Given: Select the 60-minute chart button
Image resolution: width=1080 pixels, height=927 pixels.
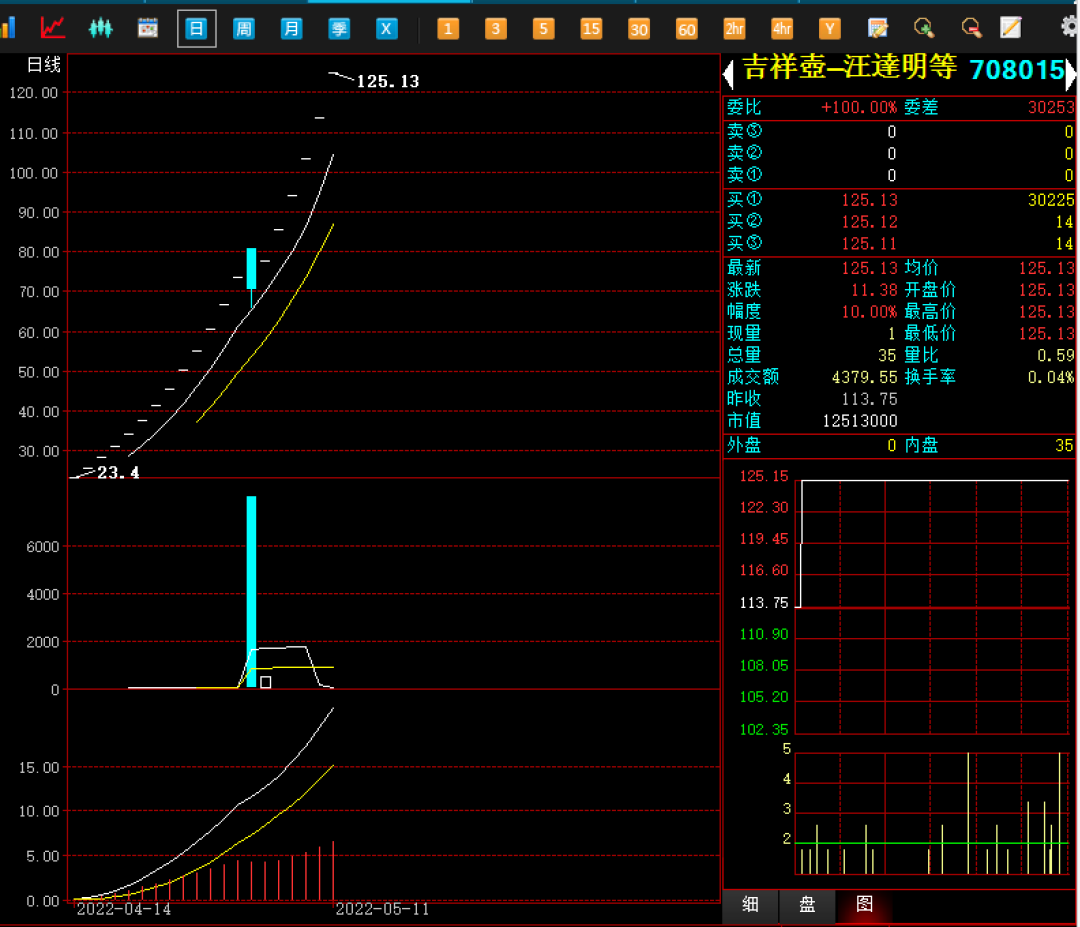Looking at the screenshot, I should 687,29.
